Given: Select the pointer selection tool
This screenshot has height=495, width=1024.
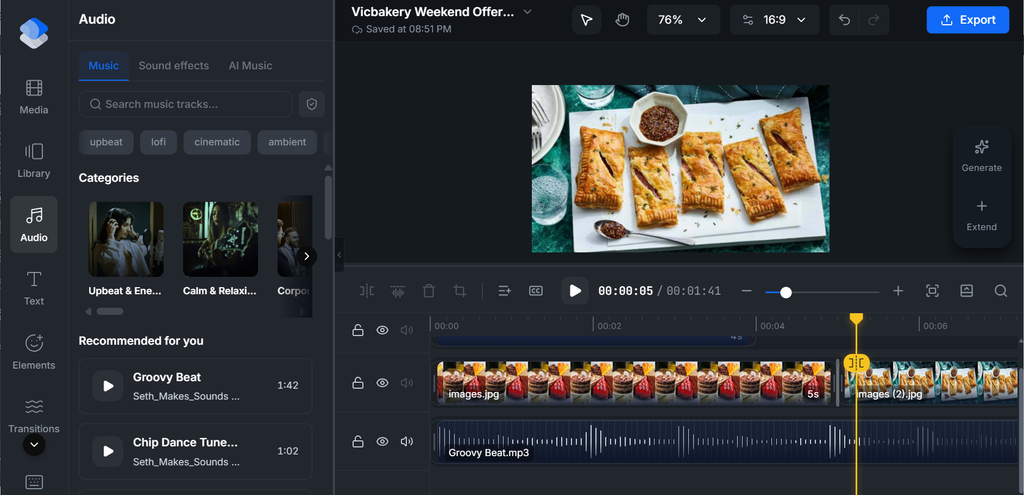Looking at the screenshot, I should click(x=586, y=20).
